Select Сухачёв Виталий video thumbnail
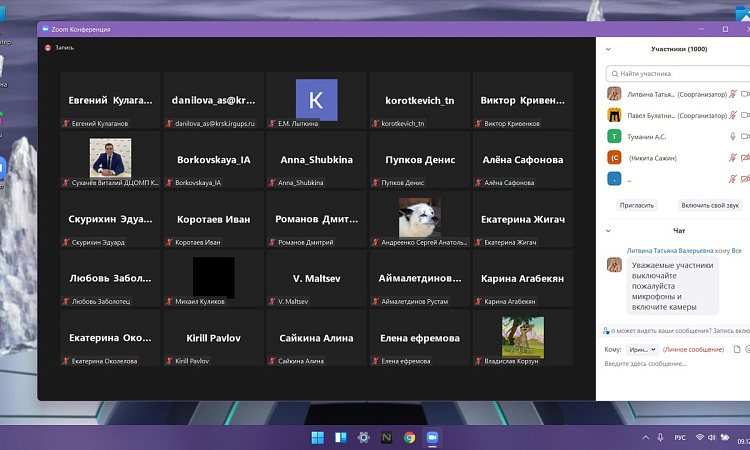750x450 pixels. (110, 158)
